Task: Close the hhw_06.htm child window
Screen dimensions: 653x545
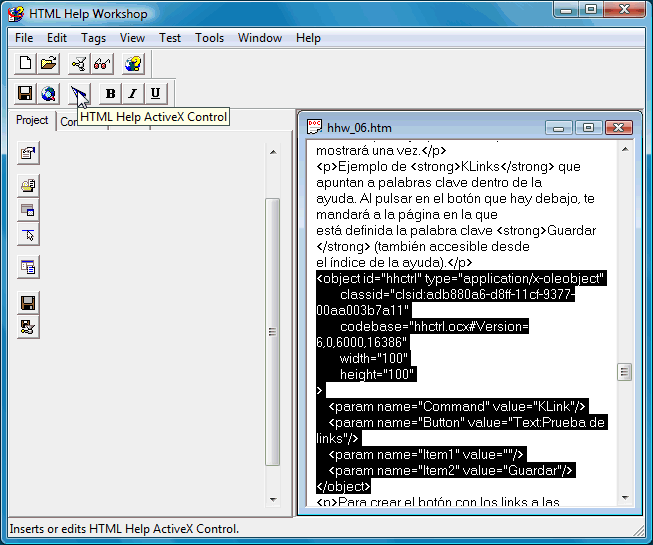Action: [619, 127]
